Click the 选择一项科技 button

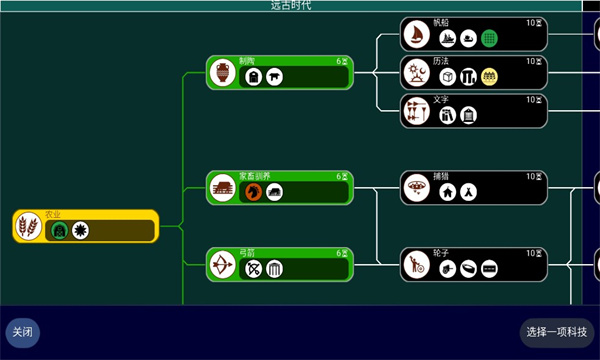tap(556, 332)
